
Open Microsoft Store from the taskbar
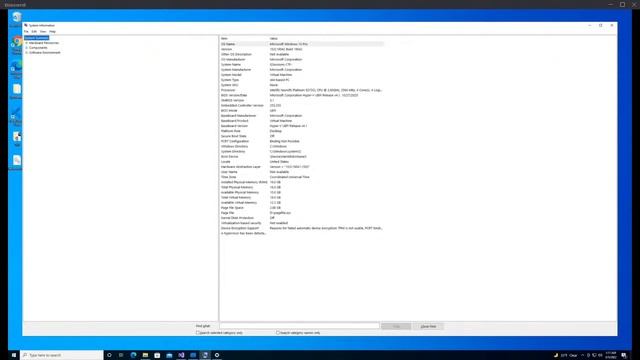(157, 355)
